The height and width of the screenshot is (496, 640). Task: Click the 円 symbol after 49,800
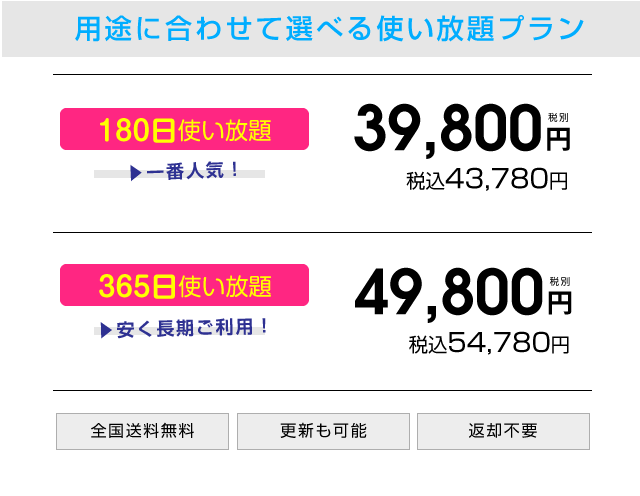tap(560, 303)
